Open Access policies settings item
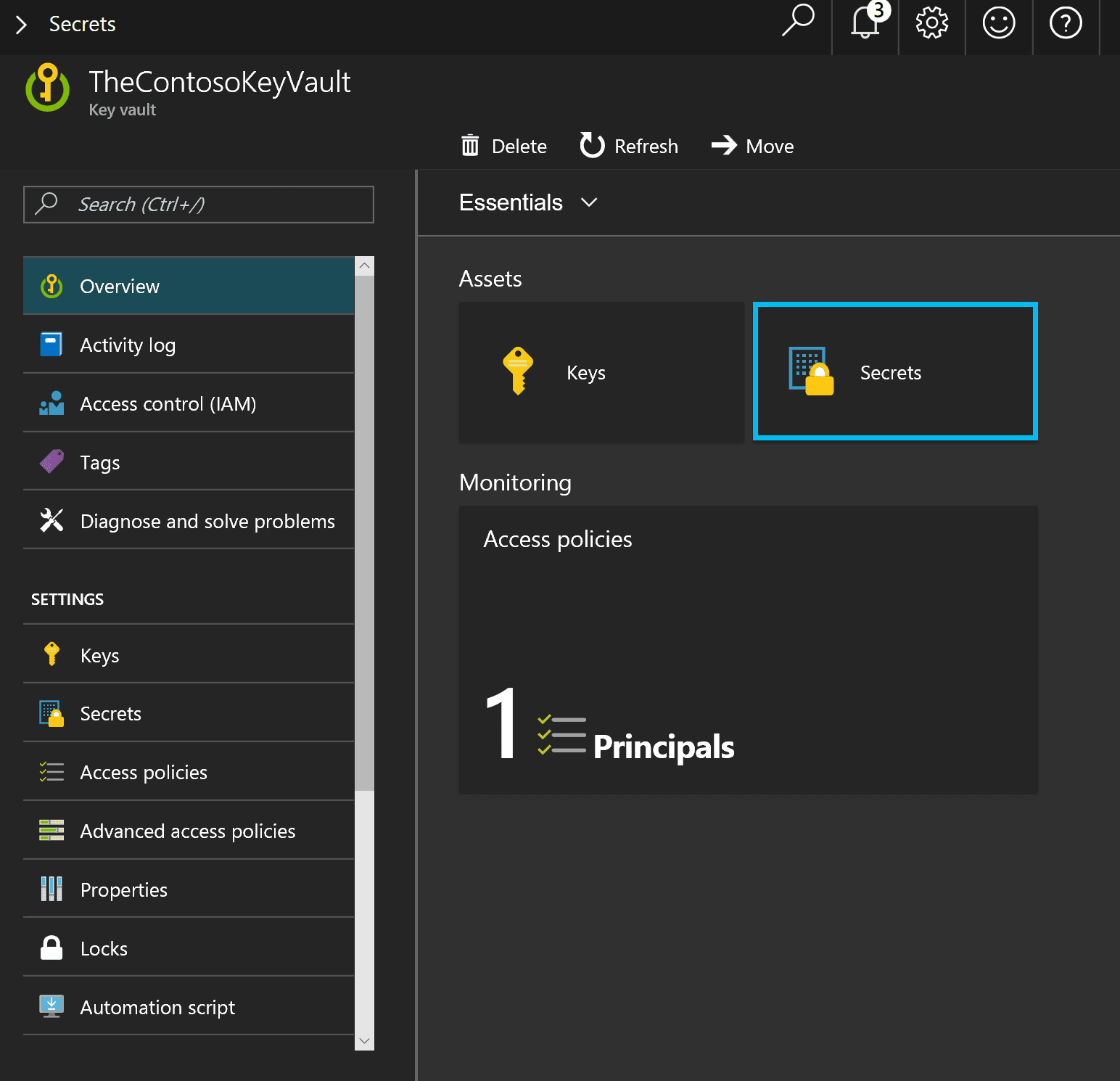Screen dimensions: 1120x1081 189,772
